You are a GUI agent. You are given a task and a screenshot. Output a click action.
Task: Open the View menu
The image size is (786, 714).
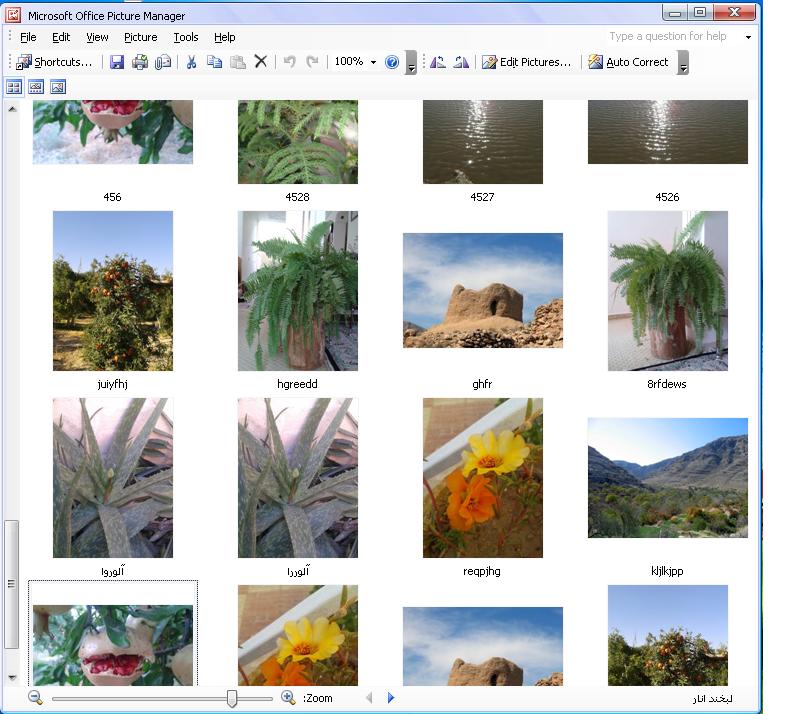pos(97,37)
